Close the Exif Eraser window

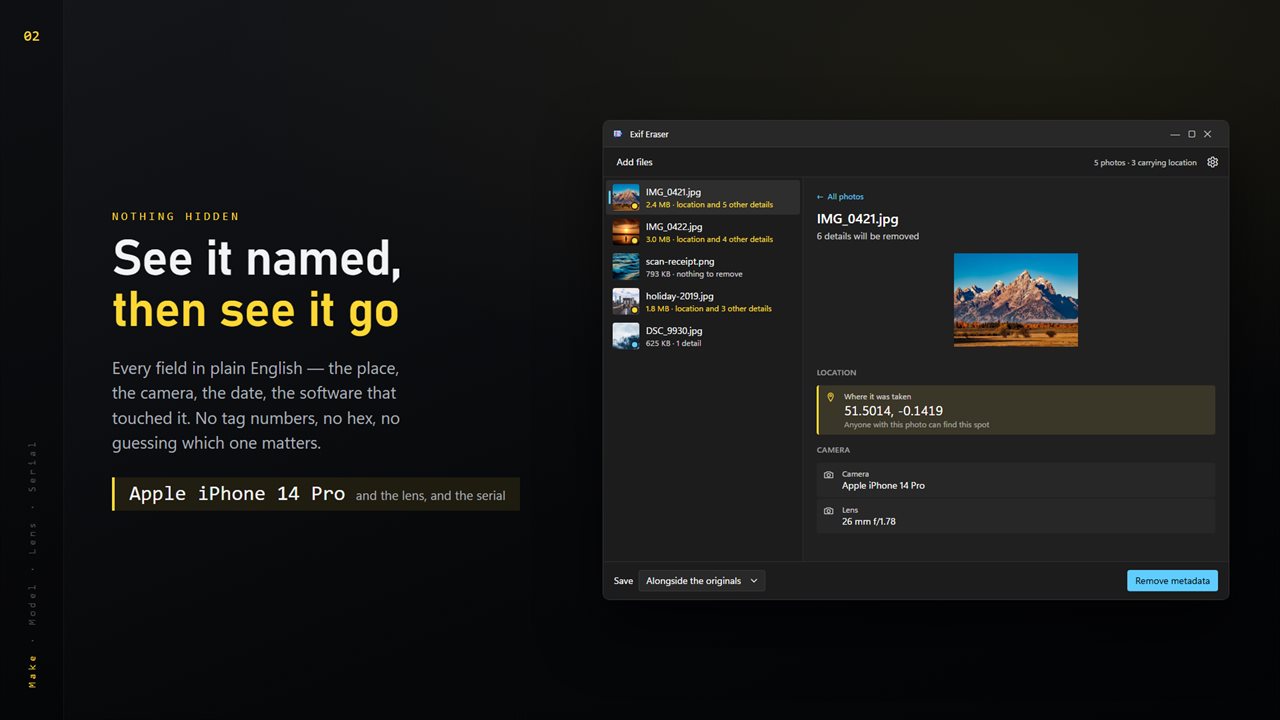tap(1207, 134)
